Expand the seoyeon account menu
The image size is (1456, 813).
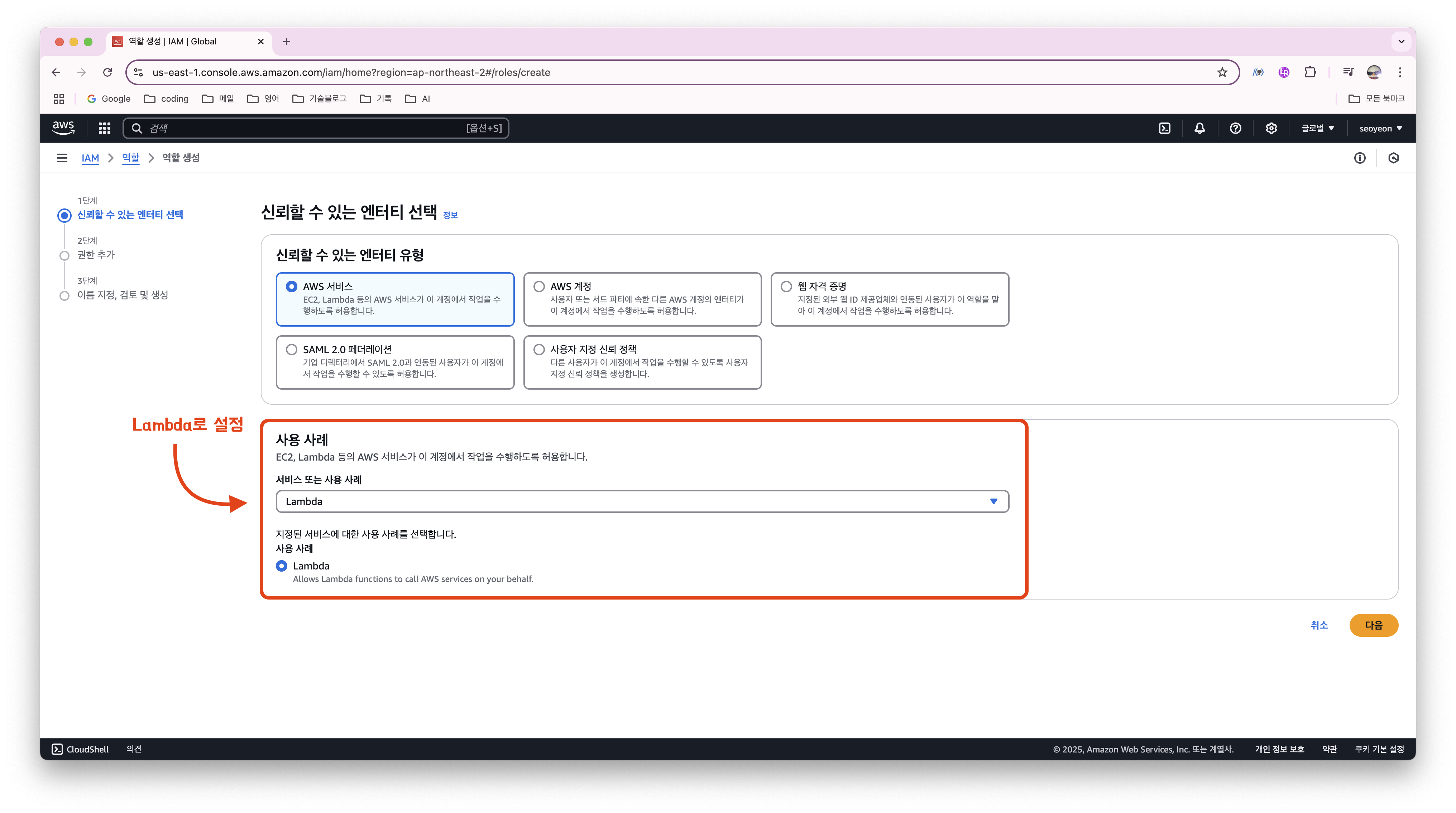coord(1380,128)
